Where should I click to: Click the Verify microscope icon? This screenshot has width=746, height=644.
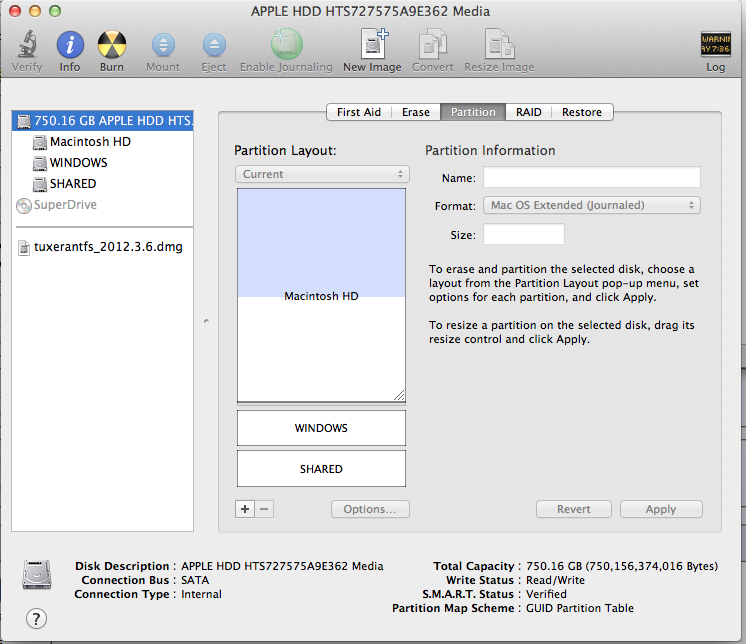tap(27, 44)
